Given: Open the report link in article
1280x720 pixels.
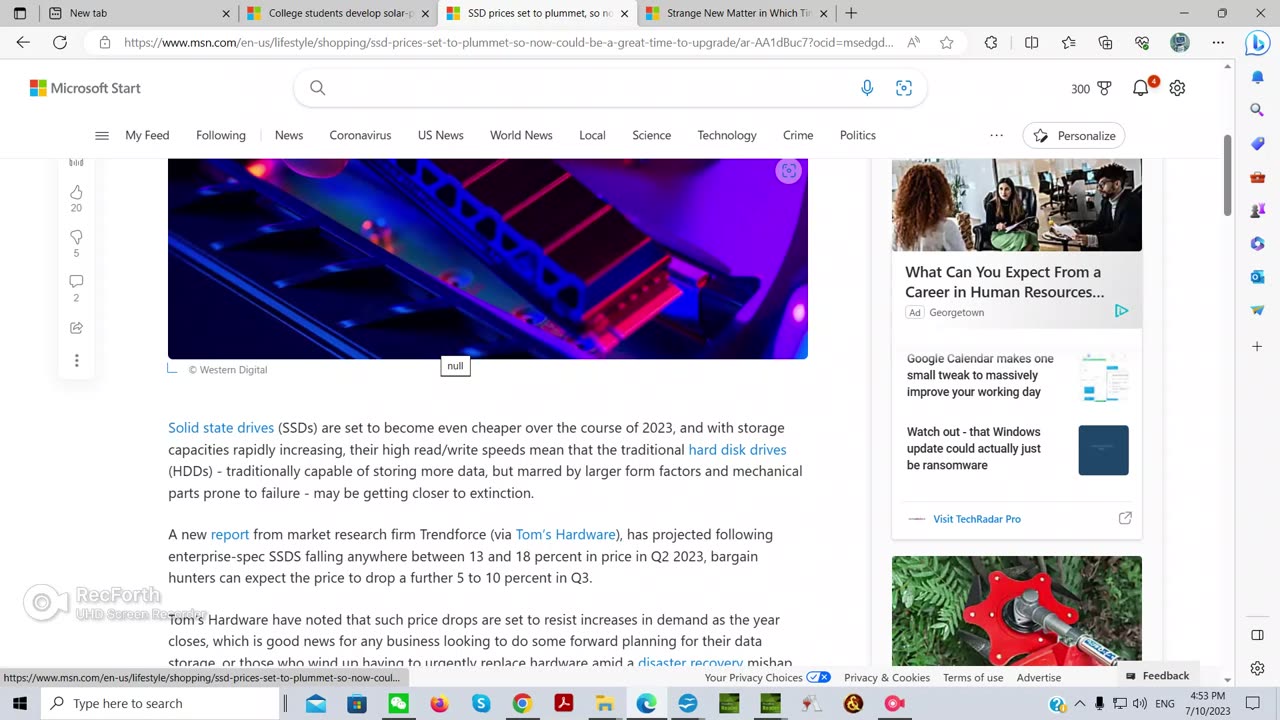Looking at the screenshot, I should (230, 535).
